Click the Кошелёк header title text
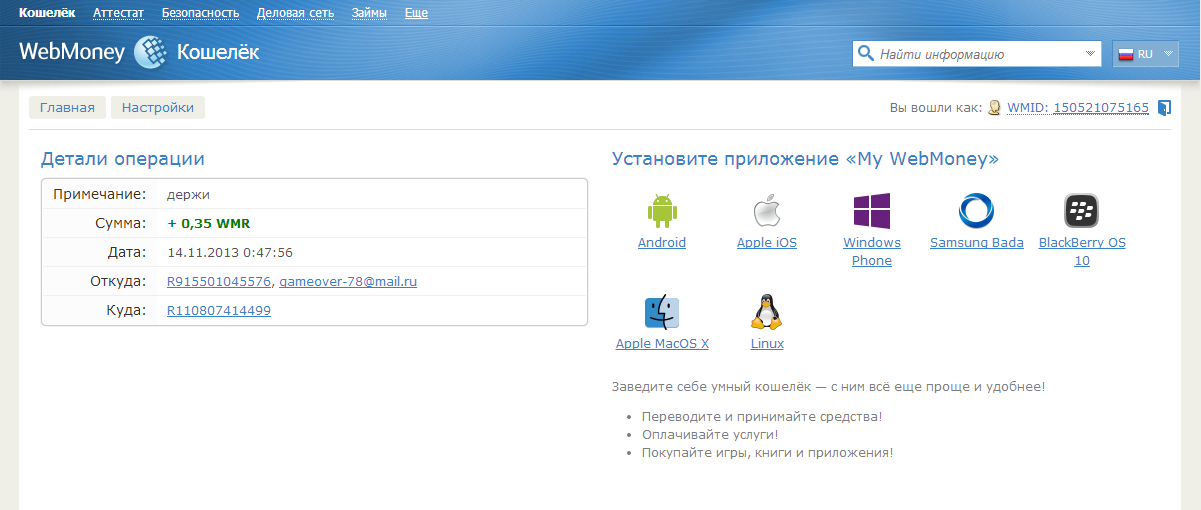This screenshot has height=510, width=1201. pos(218,52)
